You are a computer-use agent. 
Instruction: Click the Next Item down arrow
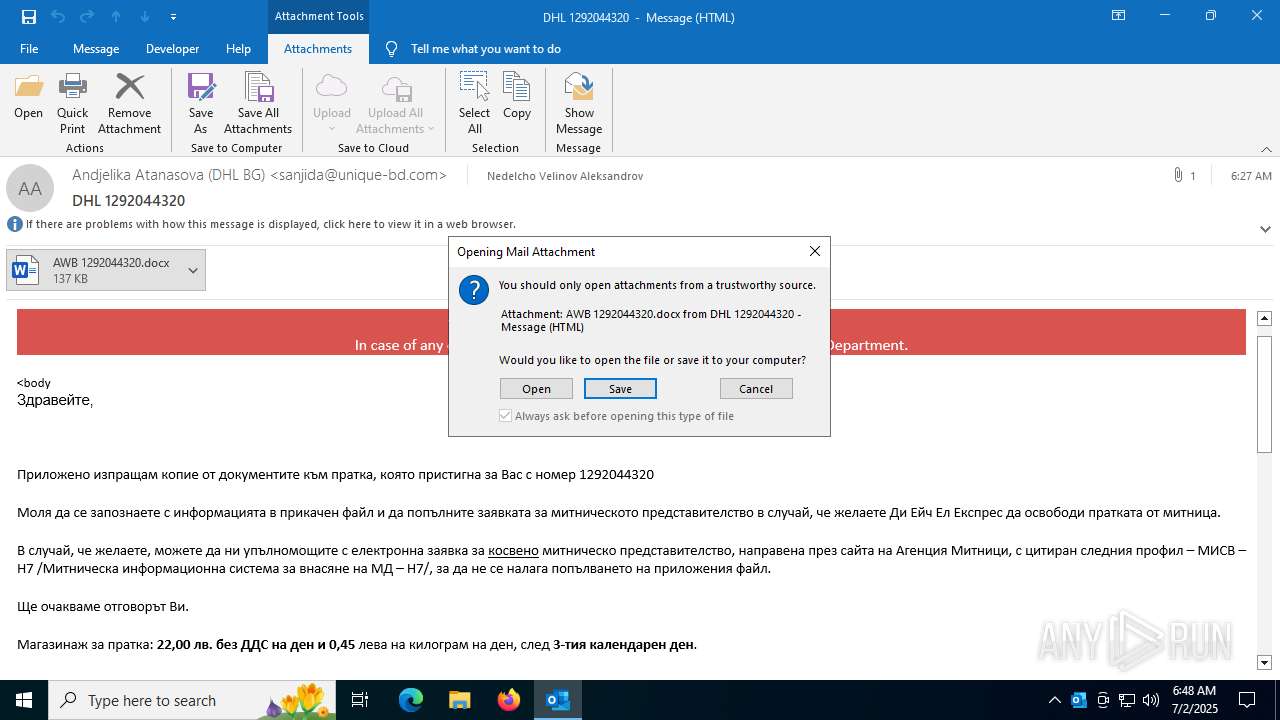(145, 17)
